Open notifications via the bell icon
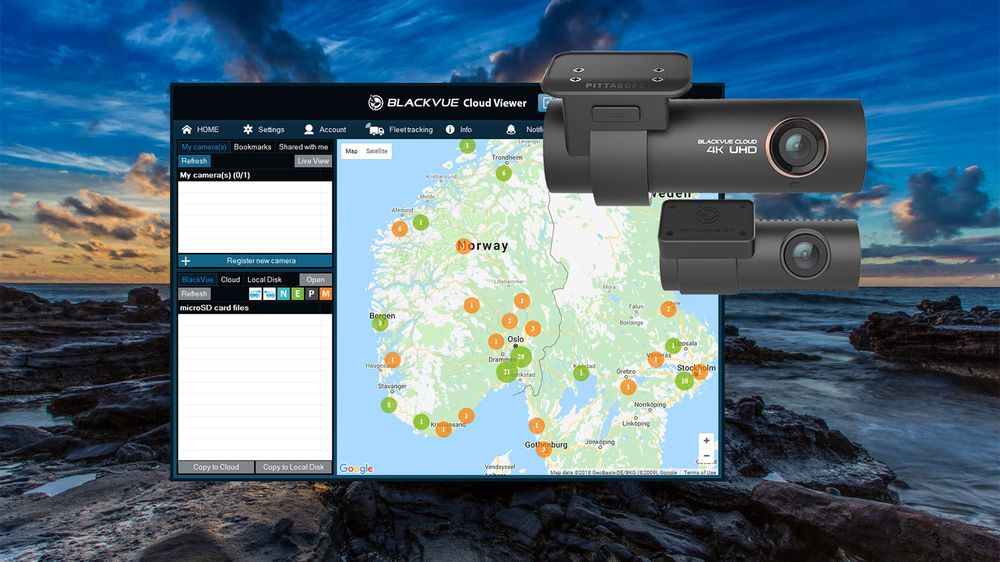The image size is (1000, 562). (511, 129)
